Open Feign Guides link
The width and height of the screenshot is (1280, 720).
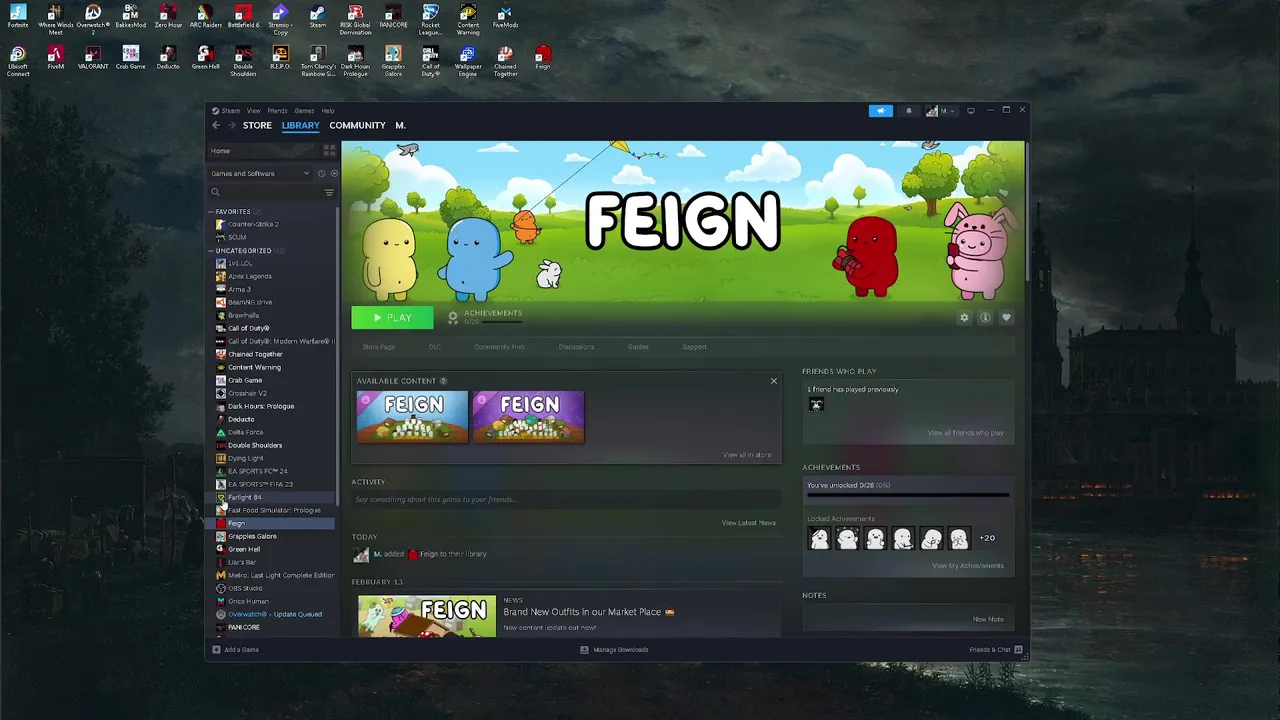coord(638,347)
